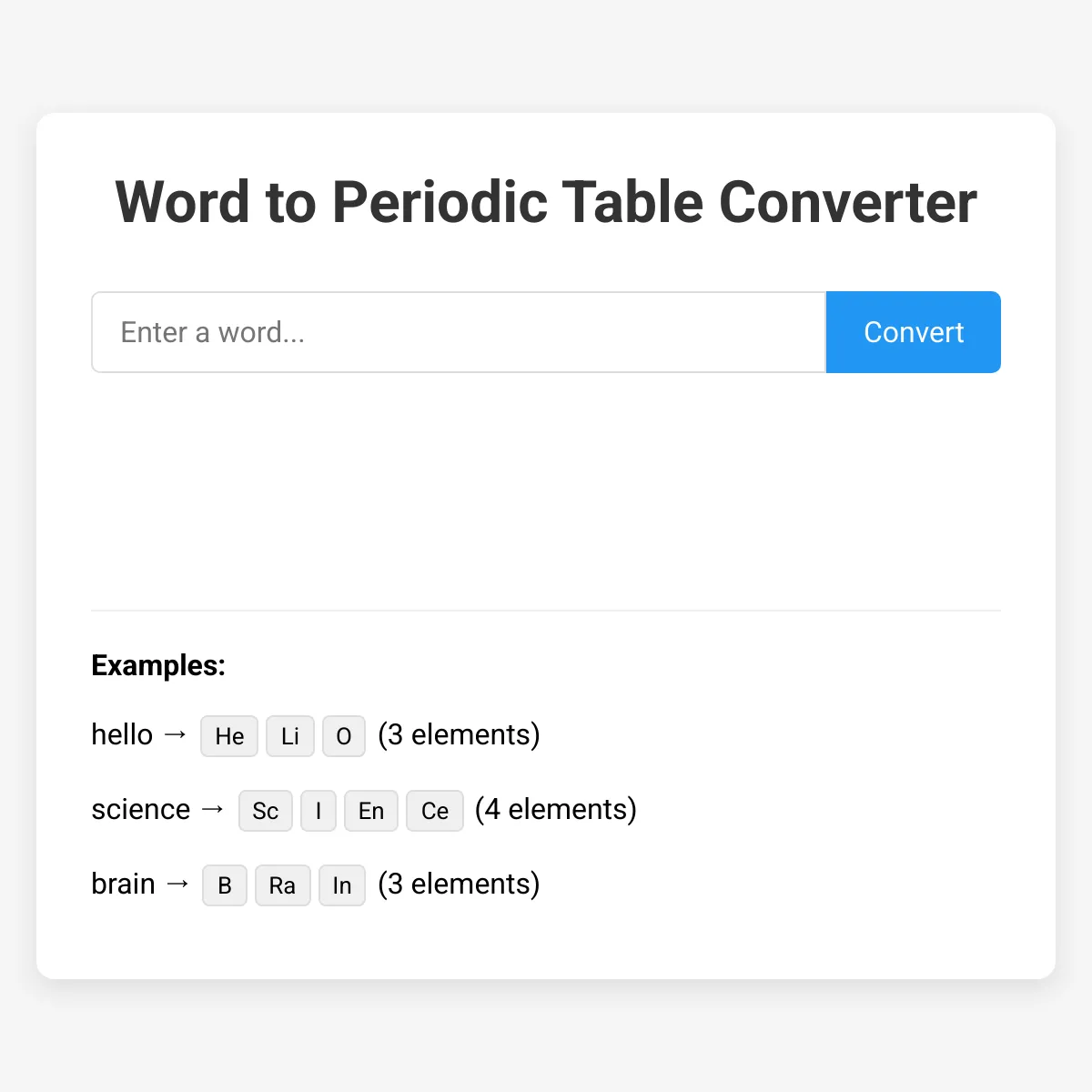Screen dimensions: 1092x1092
Task: Click the B element chip
Action: [225, 885]
